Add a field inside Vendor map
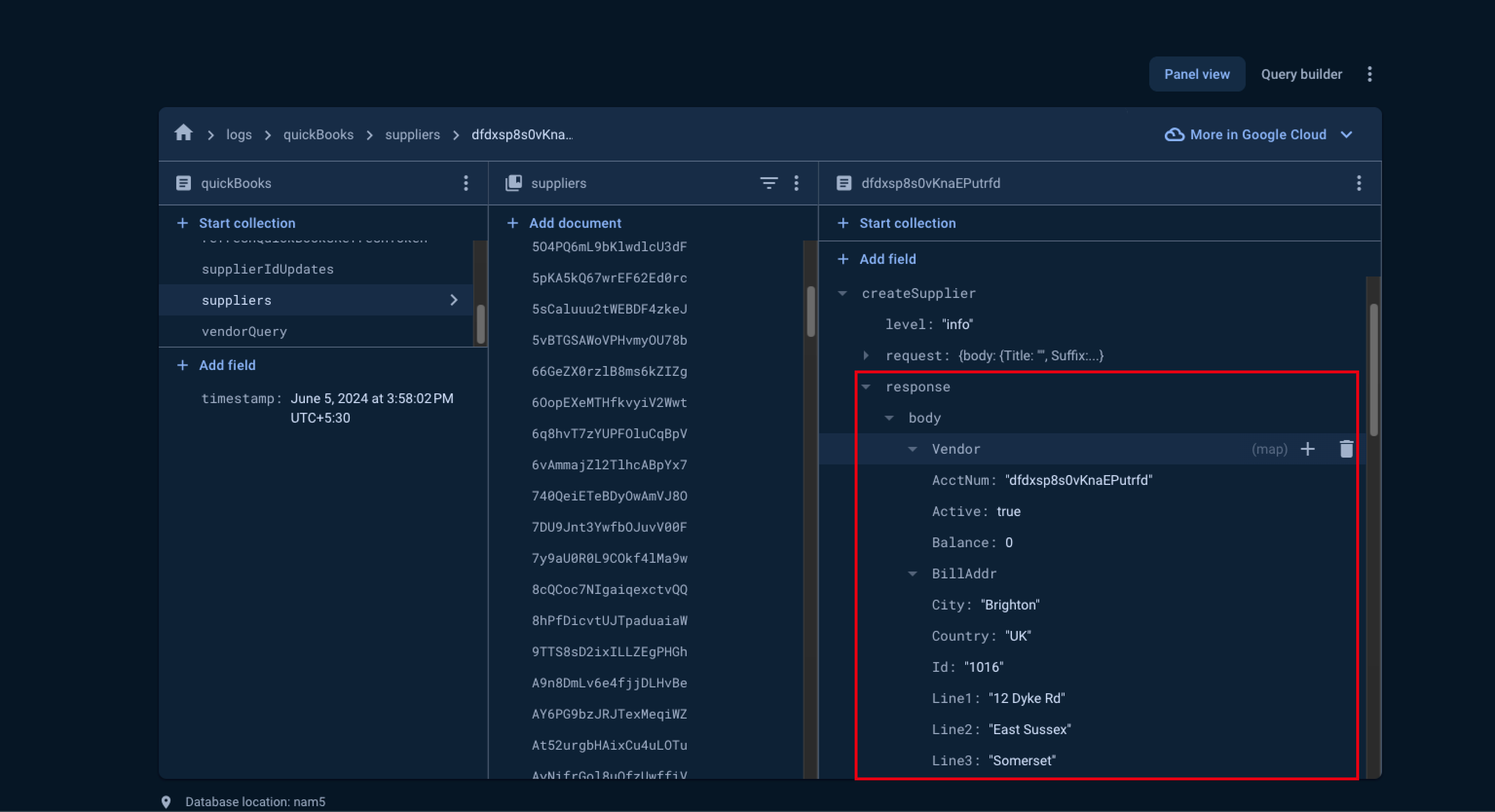The image size is (1495, 812). click(1308, 449)
